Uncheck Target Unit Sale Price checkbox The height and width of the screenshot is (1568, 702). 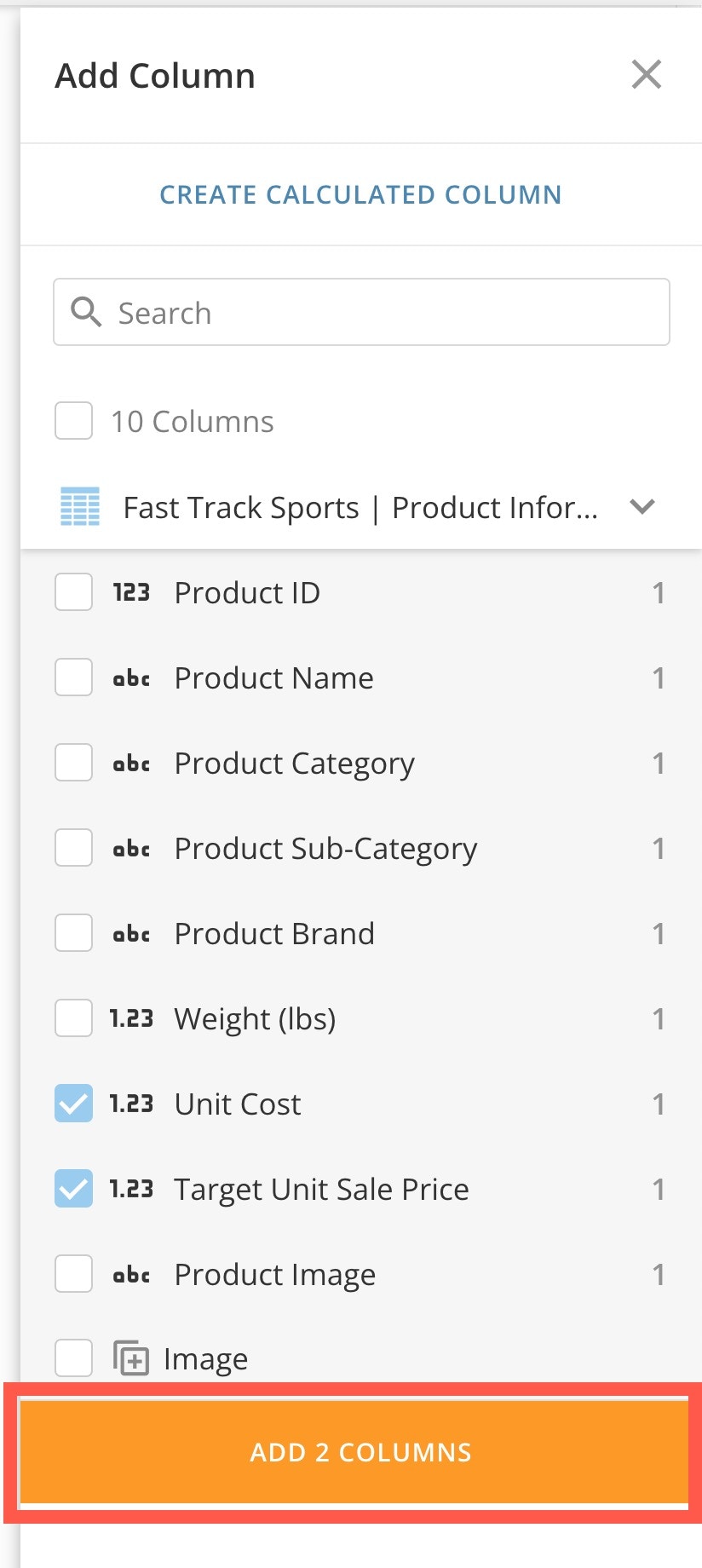coord(74,1189)
